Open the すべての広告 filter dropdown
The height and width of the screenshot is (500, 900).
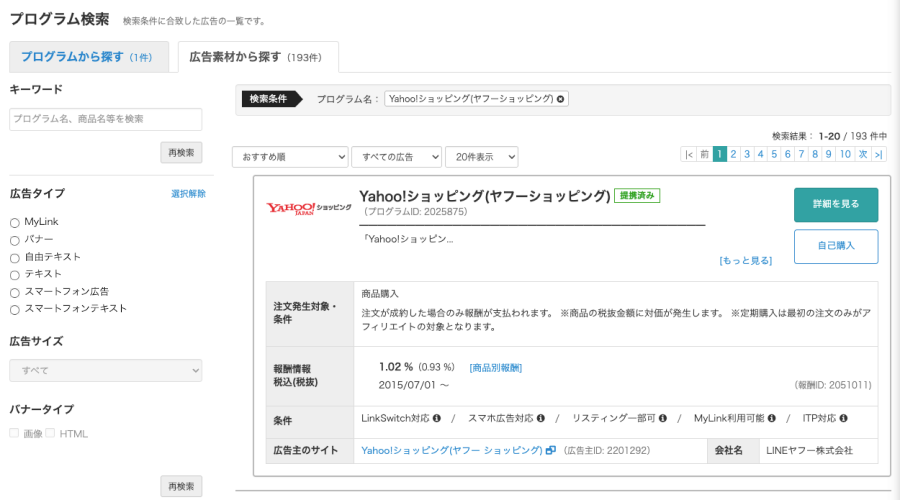[x=397, y=157]
